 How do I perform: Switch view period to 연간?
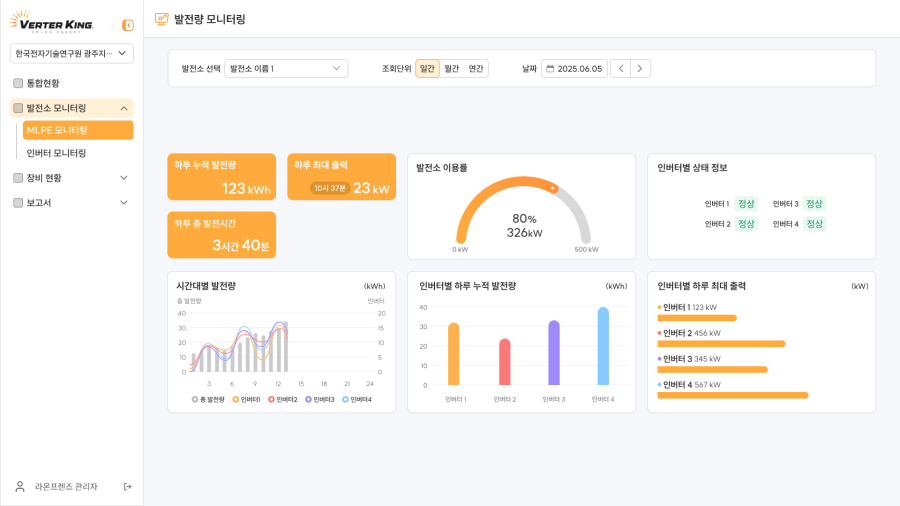pos(476,69)
